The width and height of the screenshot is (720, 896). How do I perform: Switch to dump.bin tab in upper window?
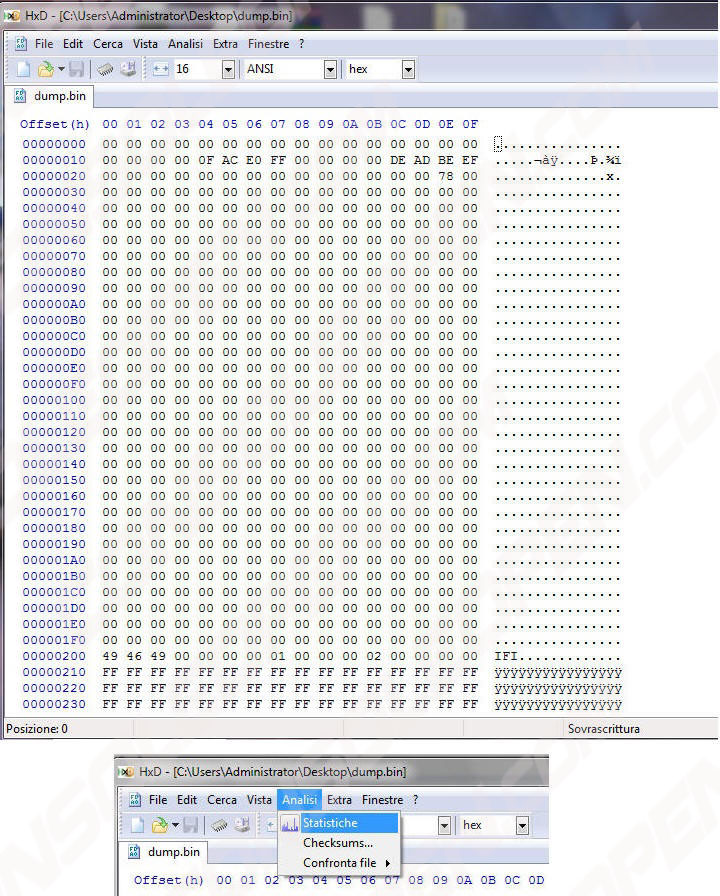pyautogui.click(x=52, y=97)
